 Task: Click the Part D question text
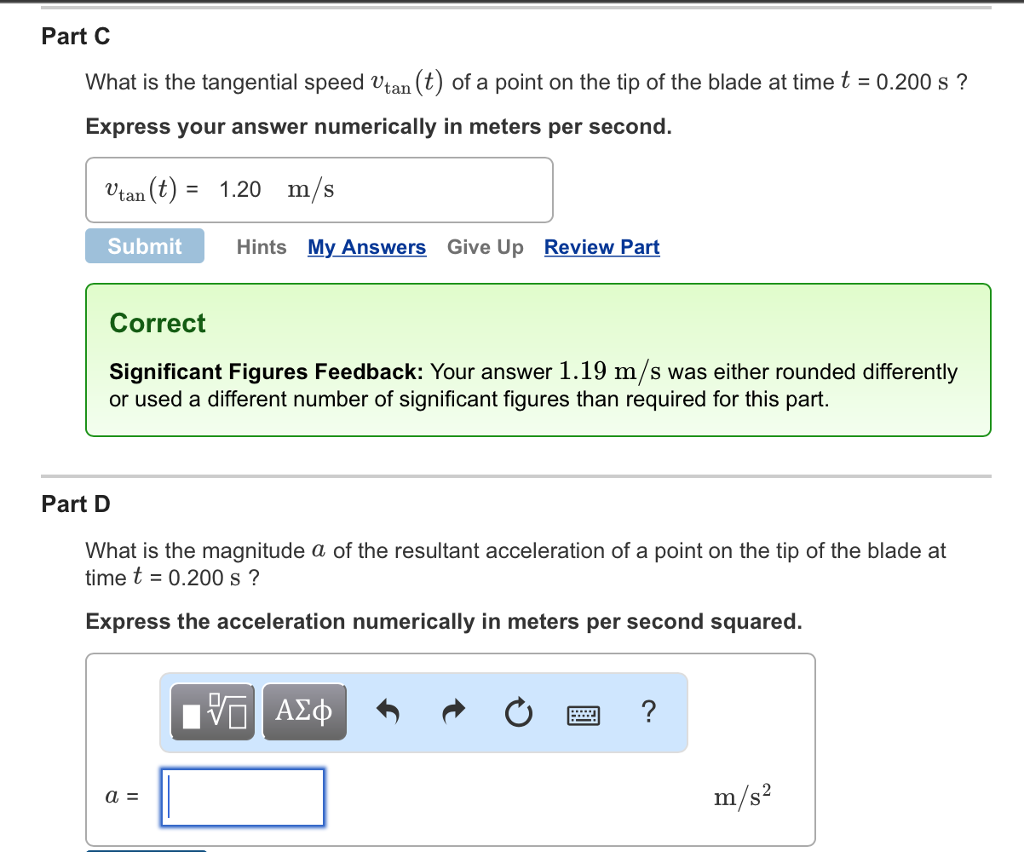pyautogui.click(x=515, y=564)
